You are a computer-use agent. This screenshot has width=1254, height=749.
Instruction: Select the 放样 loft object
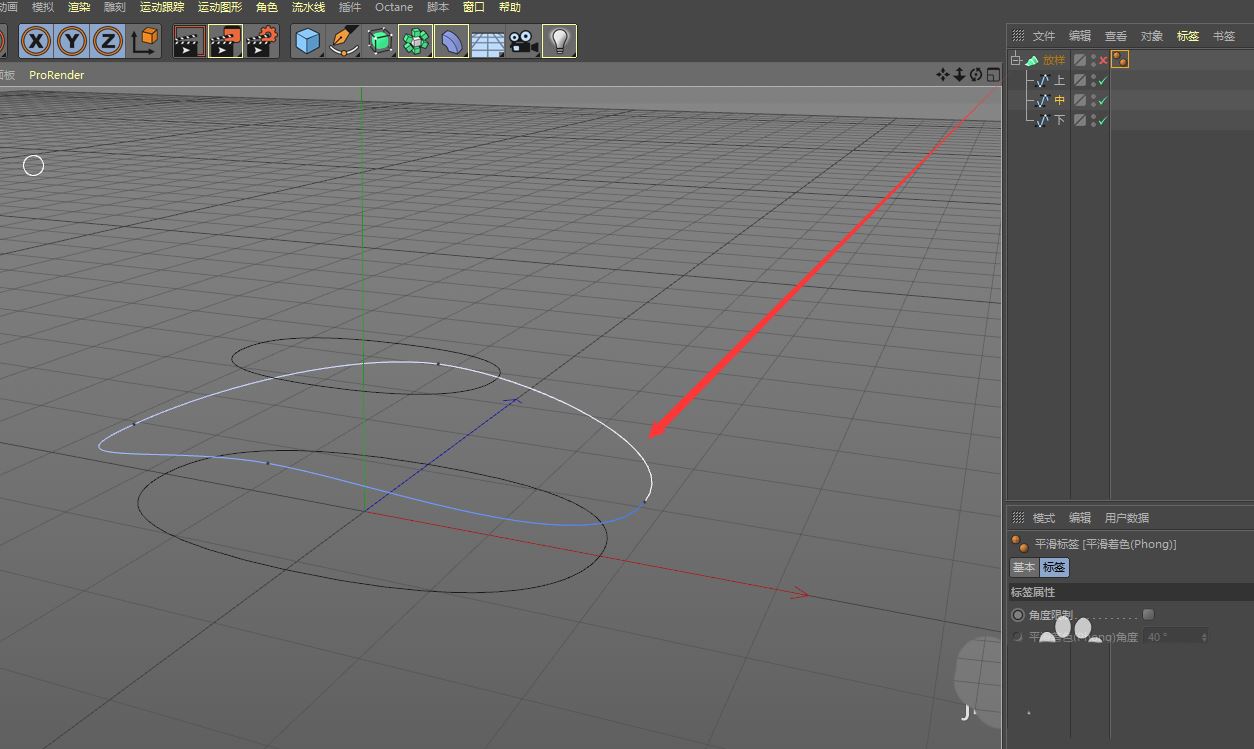point(1054,60)
